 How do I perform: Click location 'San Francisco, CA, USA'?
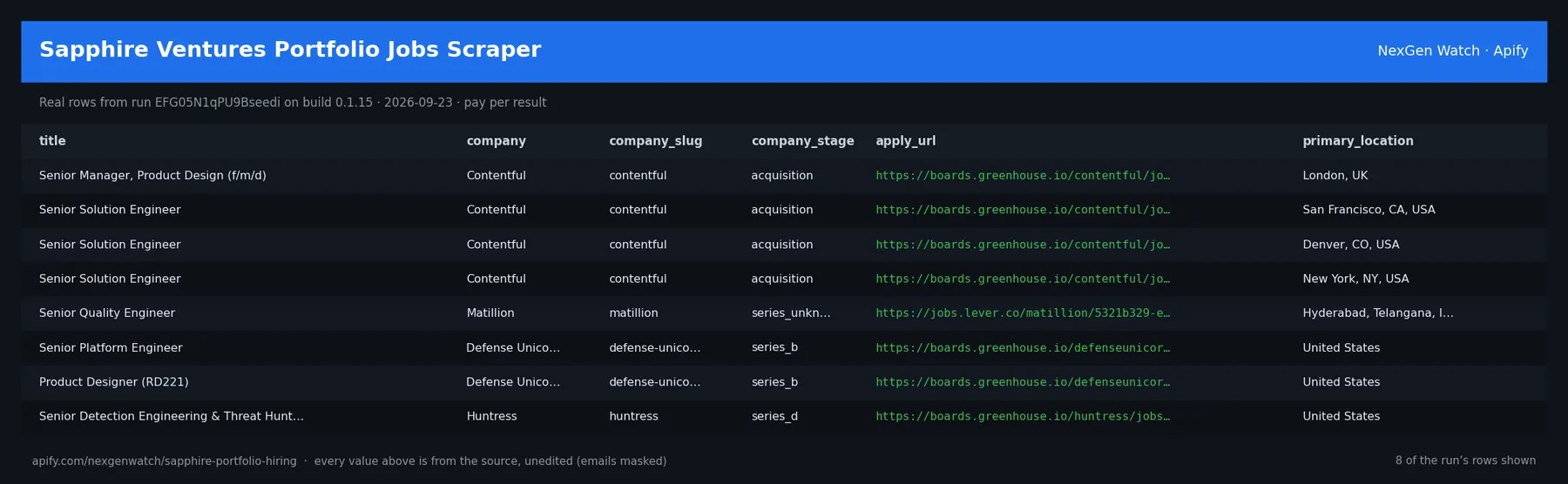[x=1369, y=210]
